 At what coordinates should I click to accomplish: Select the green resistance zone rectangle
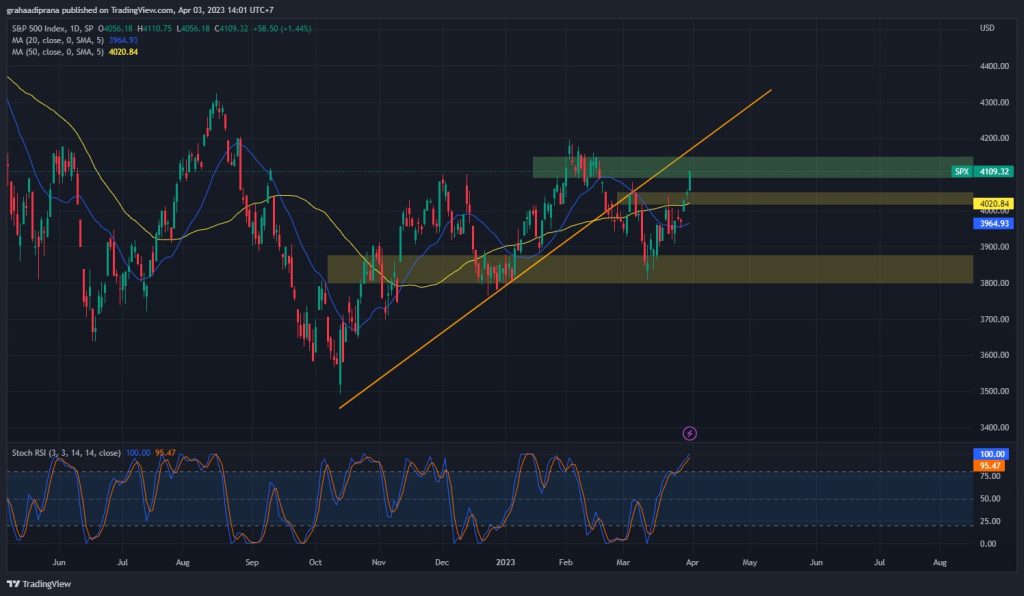pyautogui.click(x=752, y=167)
